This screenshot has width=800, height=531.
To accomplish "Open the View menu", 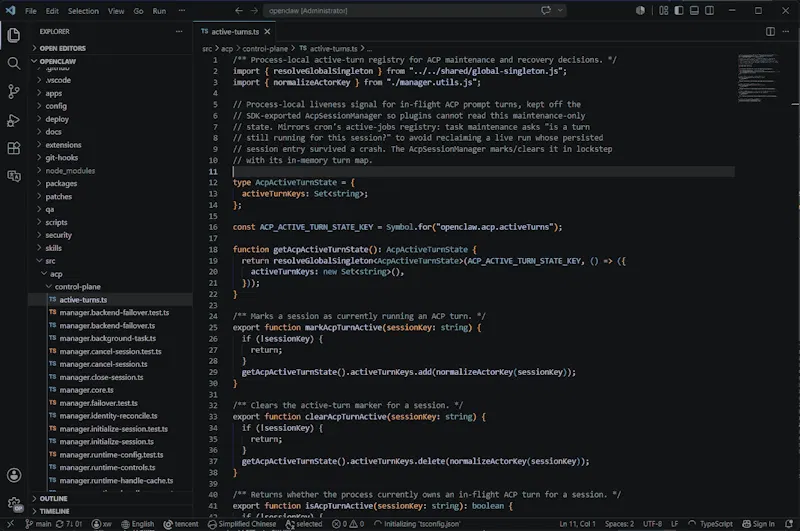I will [x=116, y=11].
